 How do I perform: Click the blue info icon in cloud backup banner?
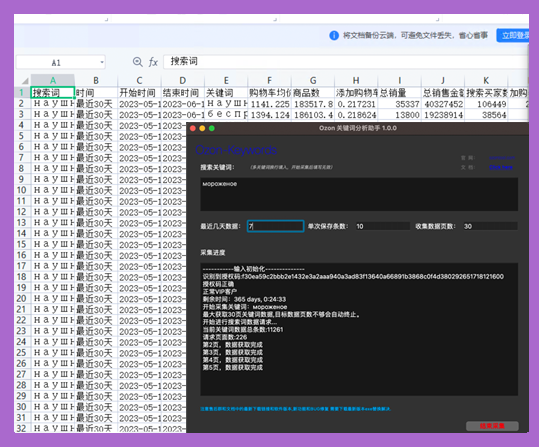pyautogui.click(x=334, y=35)
